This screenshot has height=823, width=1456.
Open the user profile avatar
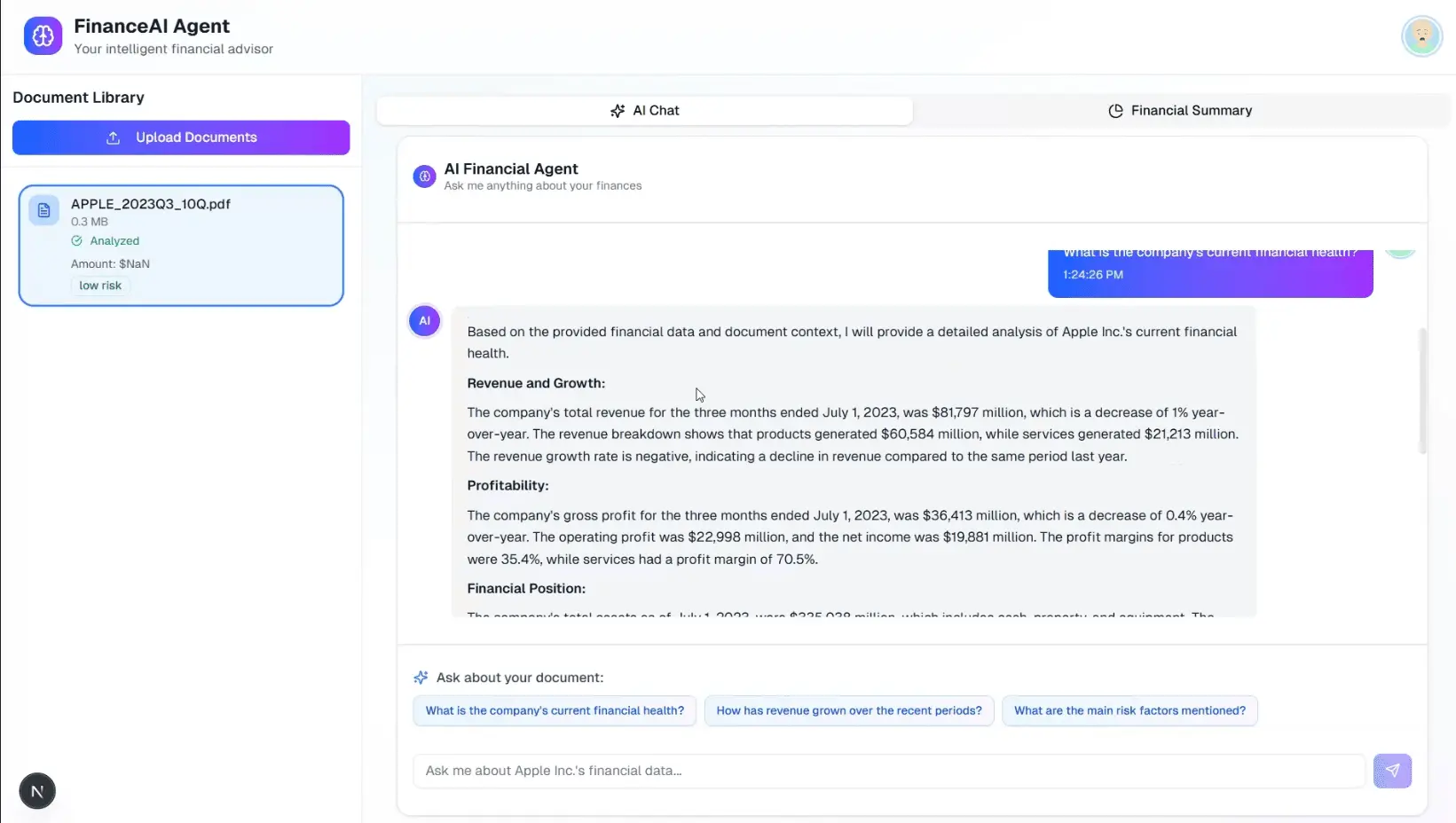pyautogui.click(x=1421, y=36)
